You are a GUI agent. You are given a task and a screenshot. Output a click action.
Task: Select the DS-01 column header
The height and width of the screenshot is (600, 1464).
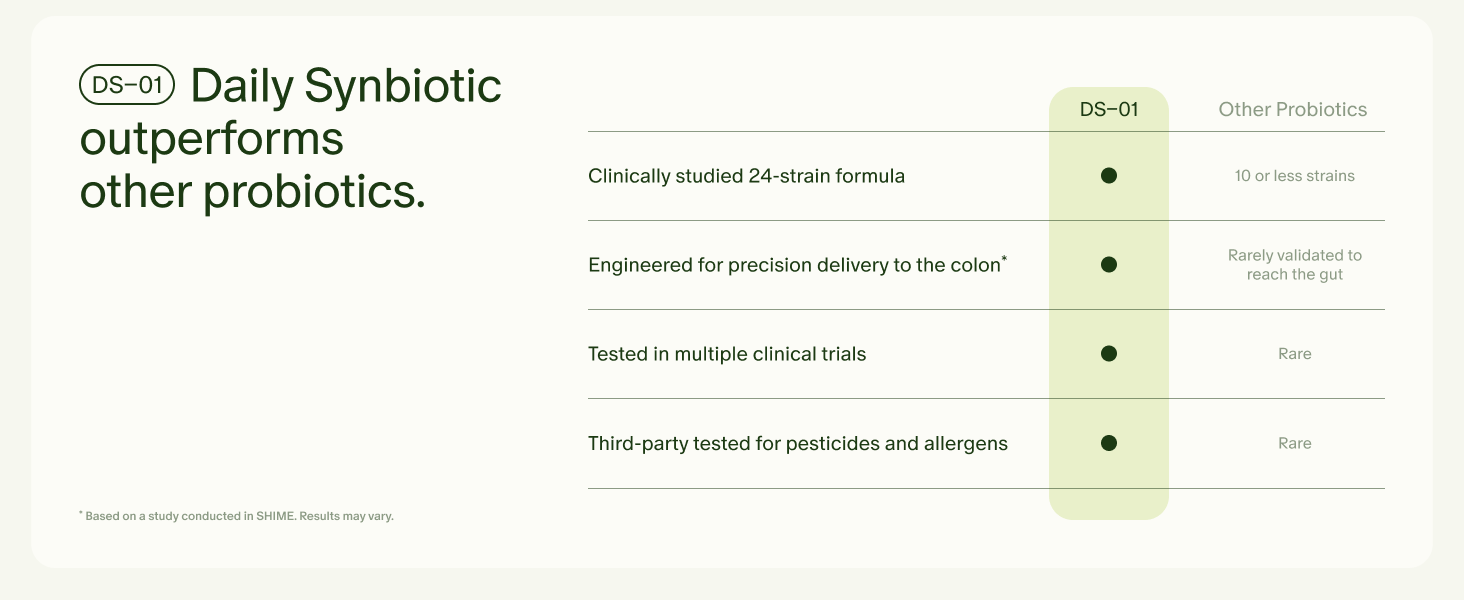pyautogui.click(x=1108, y=110)
